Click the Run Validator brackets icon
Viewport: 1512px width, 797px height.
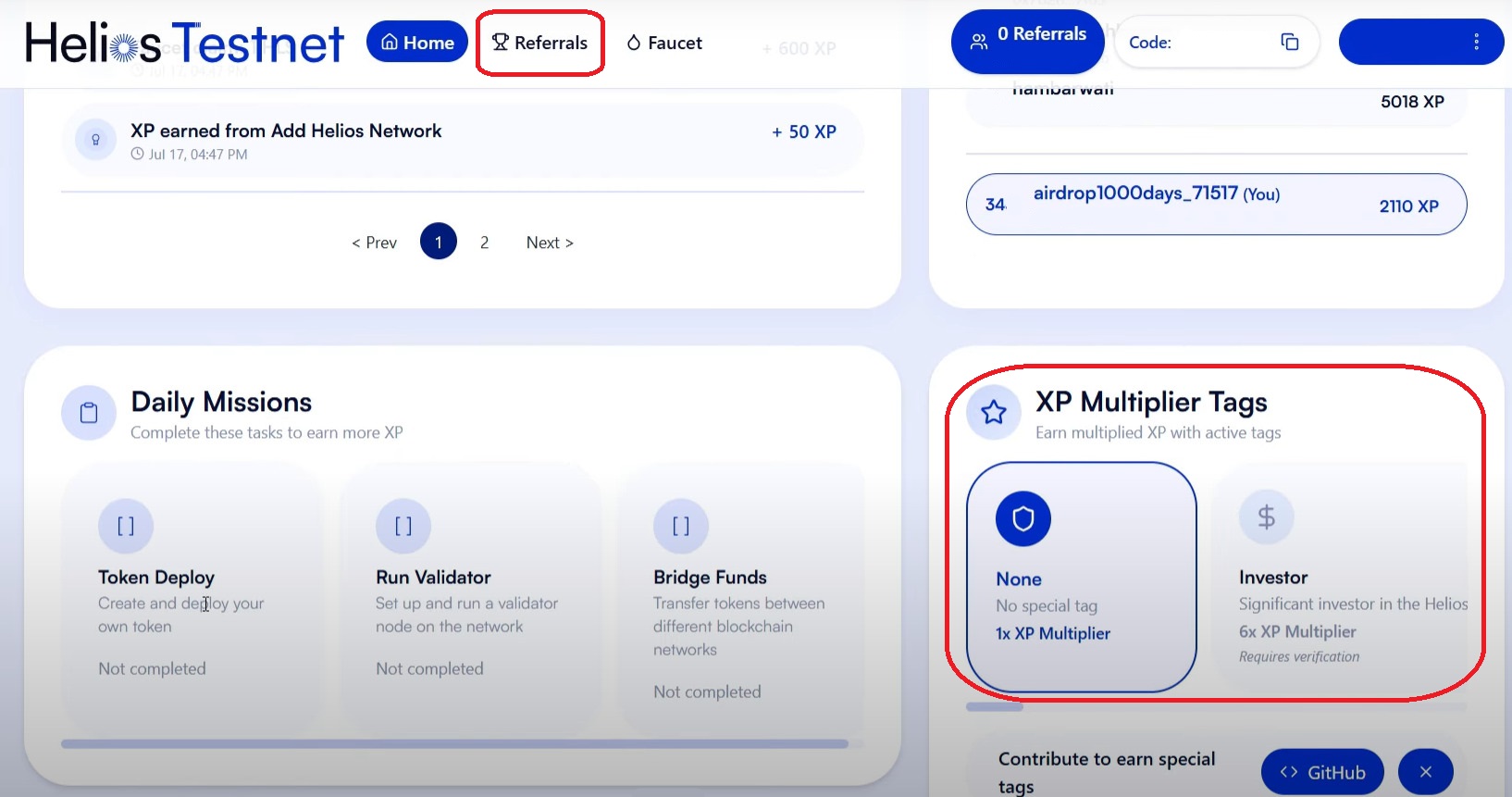403,526
